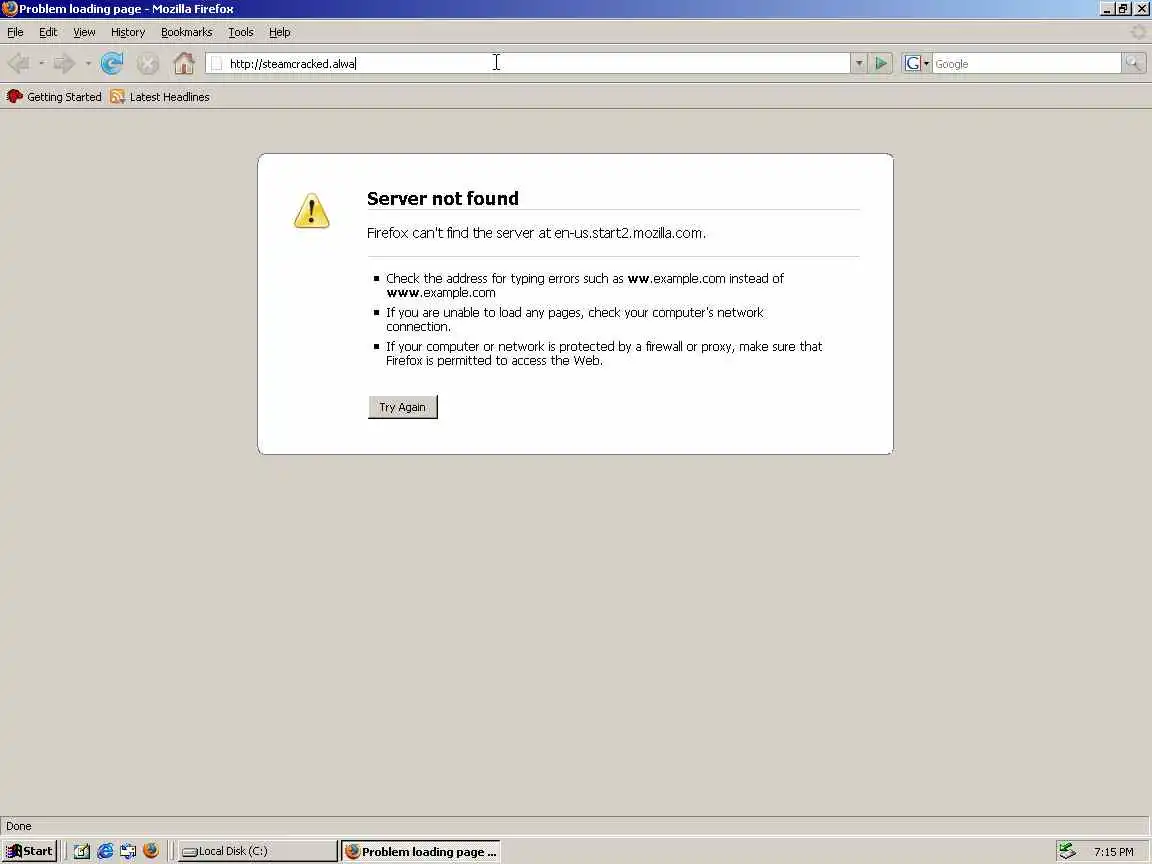Open the View menu
The height and width of the screenshot is (864, 1152).
84,32
